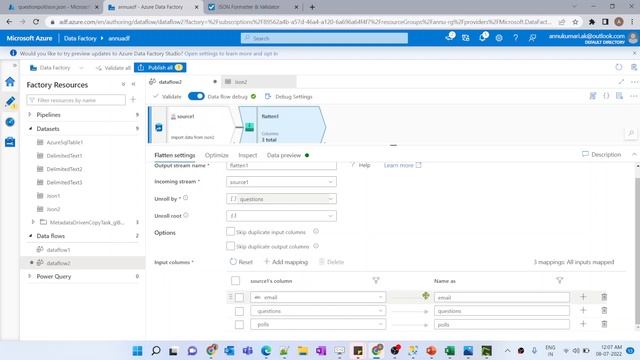Click the Reset mapping button

click(241, 262)
